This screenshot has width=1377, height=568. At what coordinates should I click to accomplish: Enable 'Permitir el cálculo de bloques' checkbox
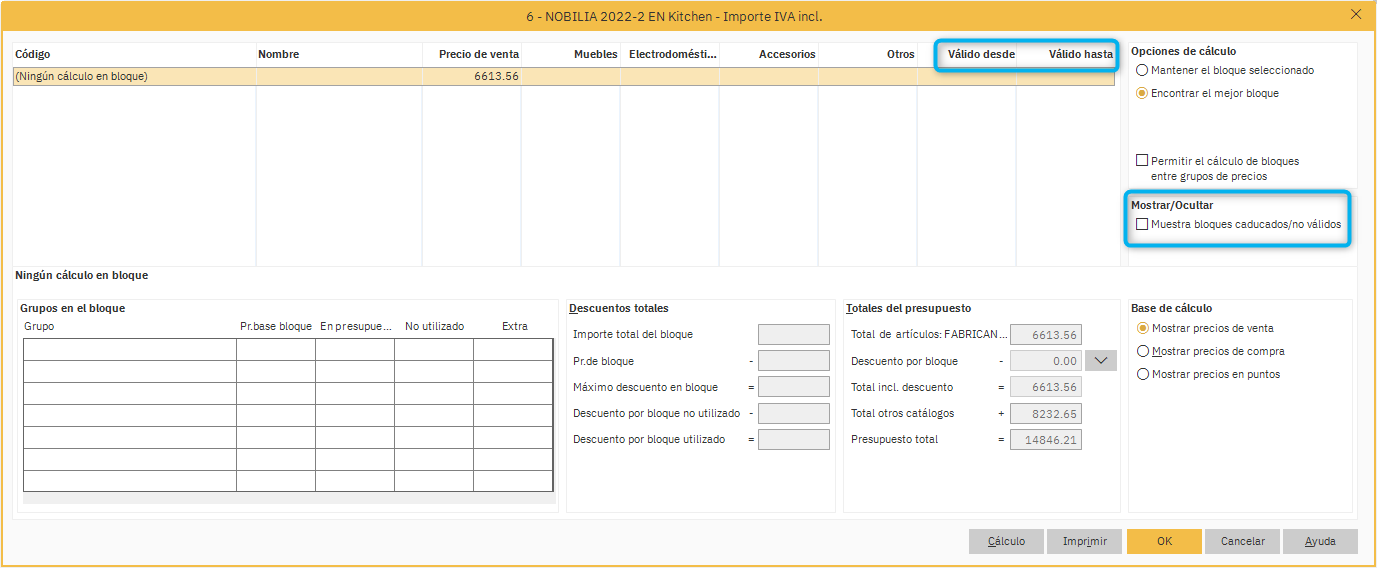pos(1142,160)
